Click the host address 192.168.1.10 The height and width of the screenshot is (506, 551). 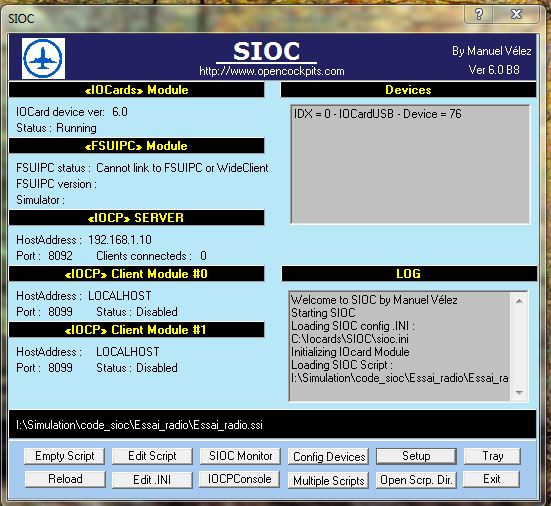pos(120,240)
